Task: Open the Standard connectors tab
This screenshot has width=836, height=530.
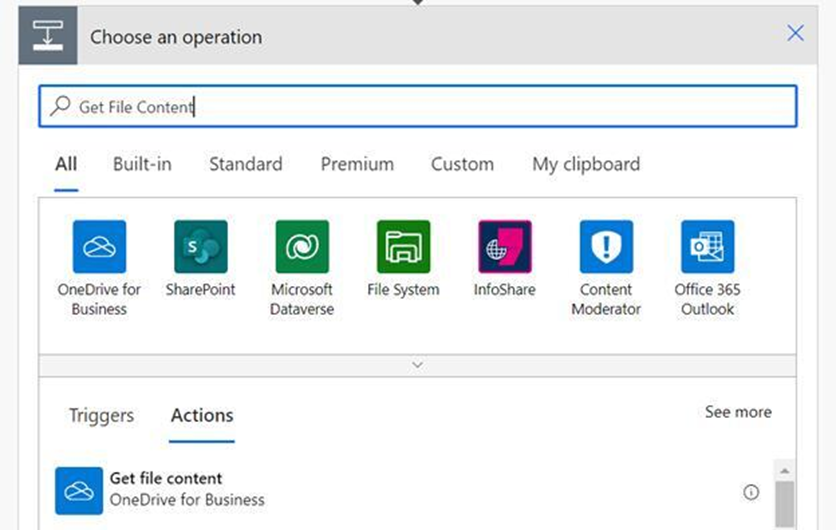Action: 246,164
